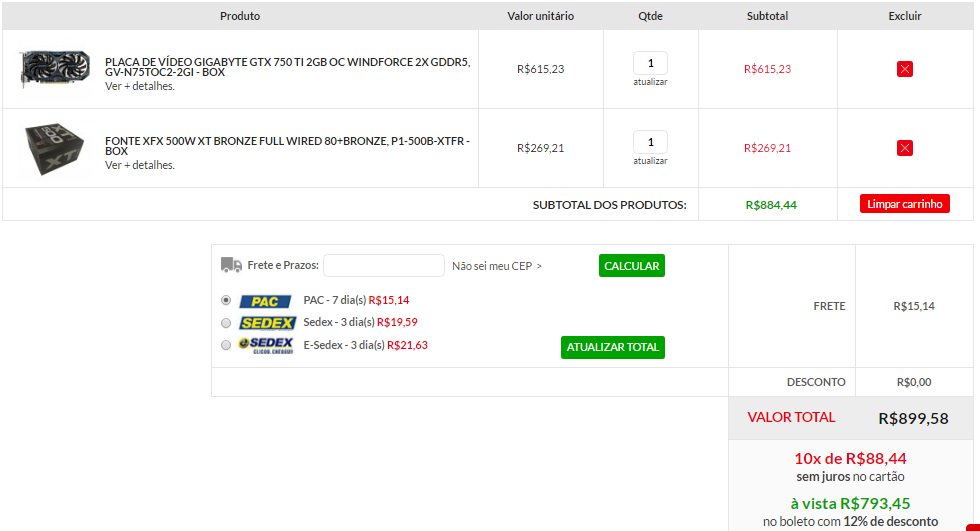The width and height of the screenshot is (980, 531).
Task: Open 'Ver + detalhes' for the XFX power supply
Action: tap(139, 165)
